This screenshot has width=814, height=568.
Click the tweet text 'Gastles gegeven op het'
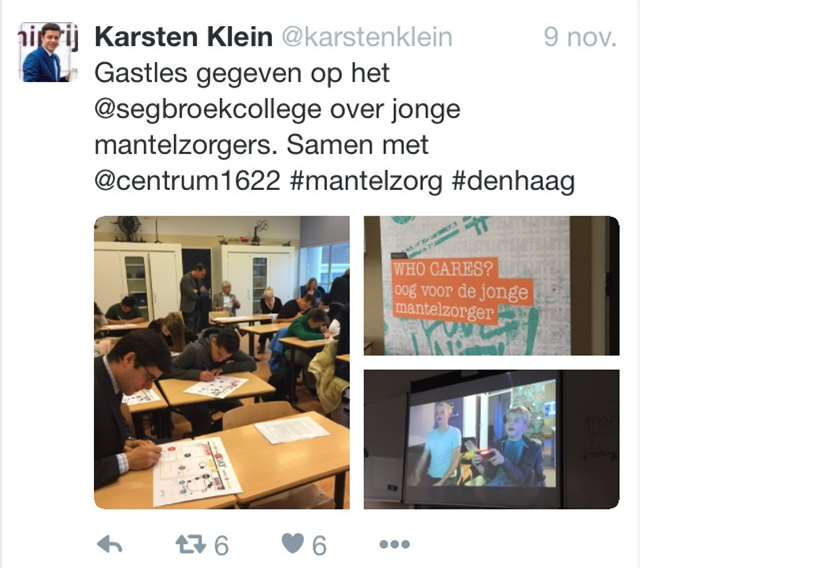click(x=242, y=73)
